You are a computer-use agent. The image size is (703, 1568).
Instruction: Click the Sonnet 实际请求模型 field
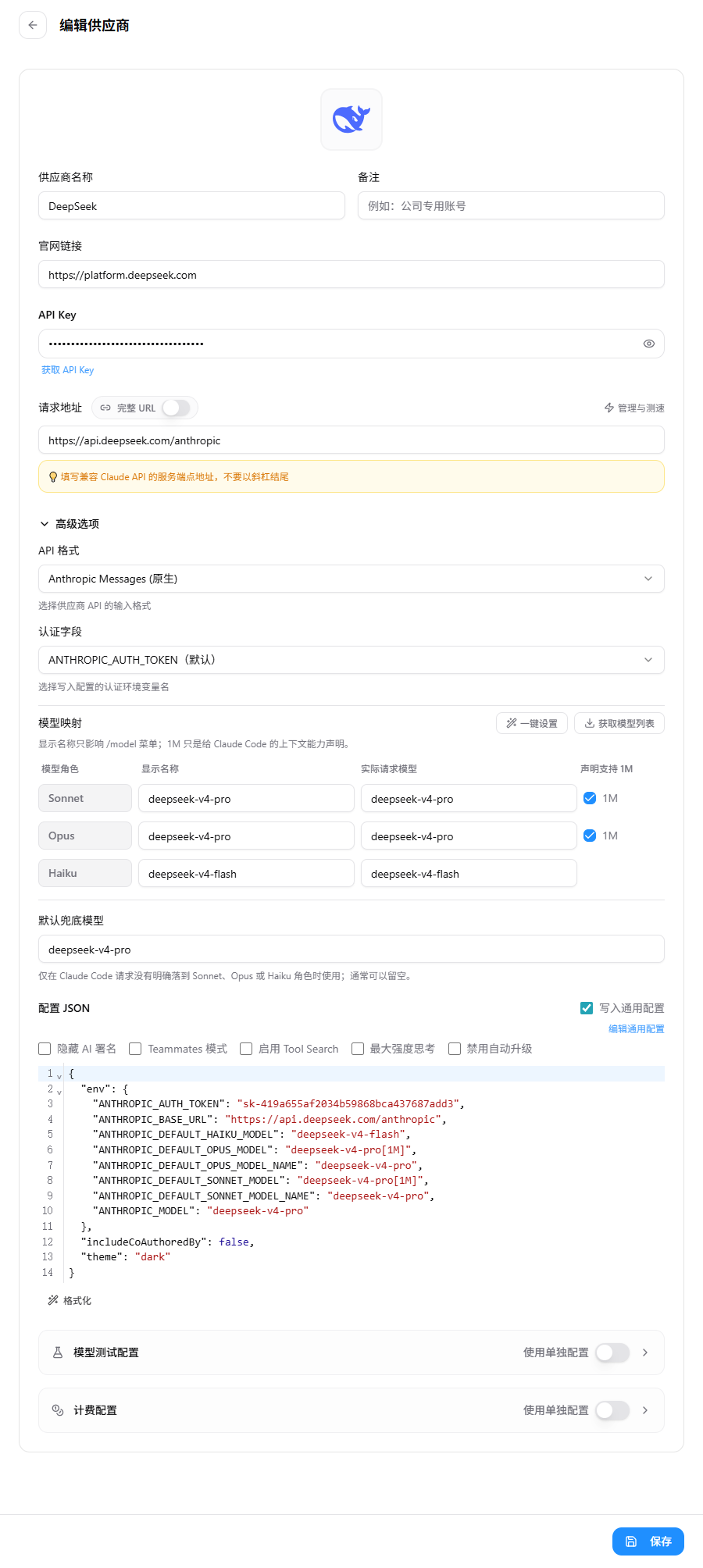pos(469,798)
